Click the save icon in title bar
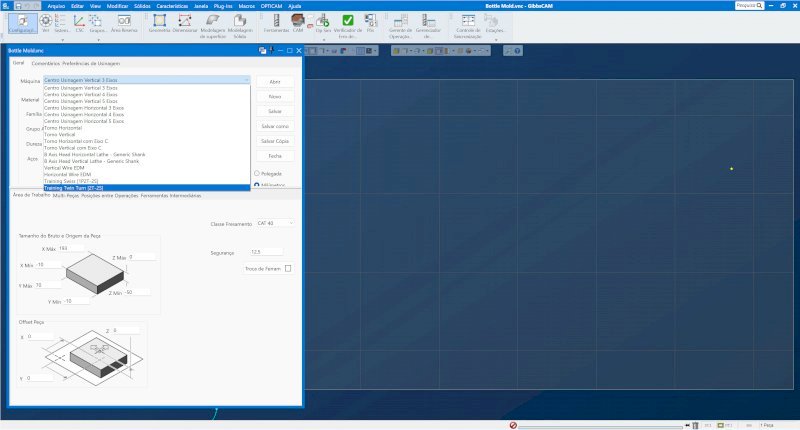 (x=18, y=6)
